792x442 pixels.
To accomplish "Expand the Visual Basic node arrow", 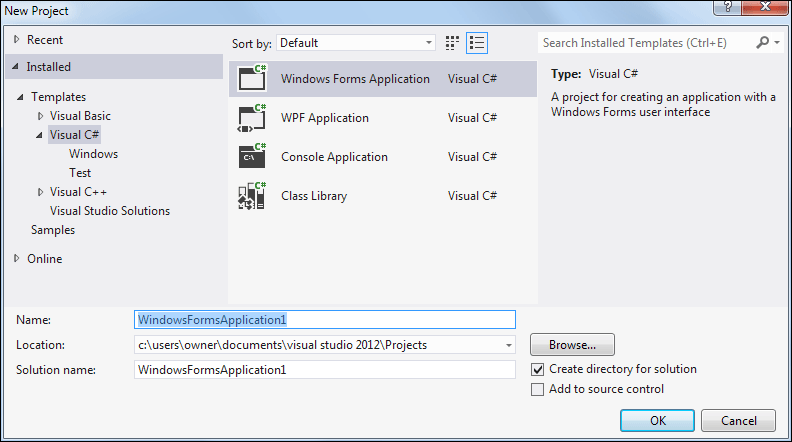I will (x=40, y=116).
